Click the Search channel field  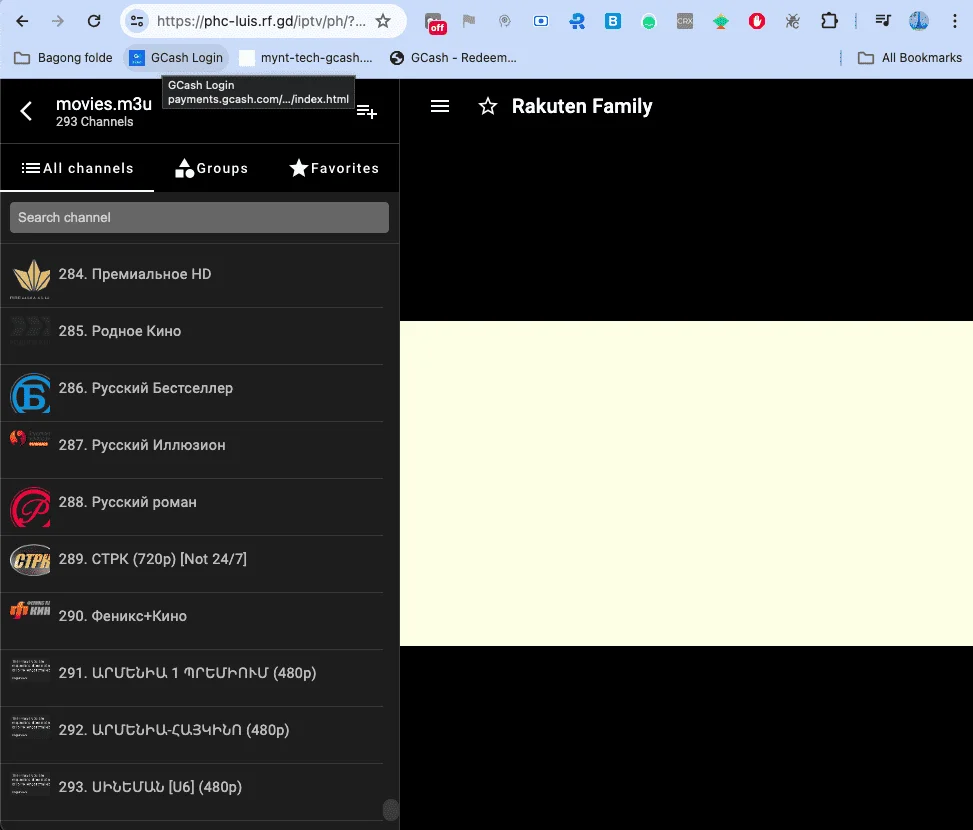coord(199,218)
